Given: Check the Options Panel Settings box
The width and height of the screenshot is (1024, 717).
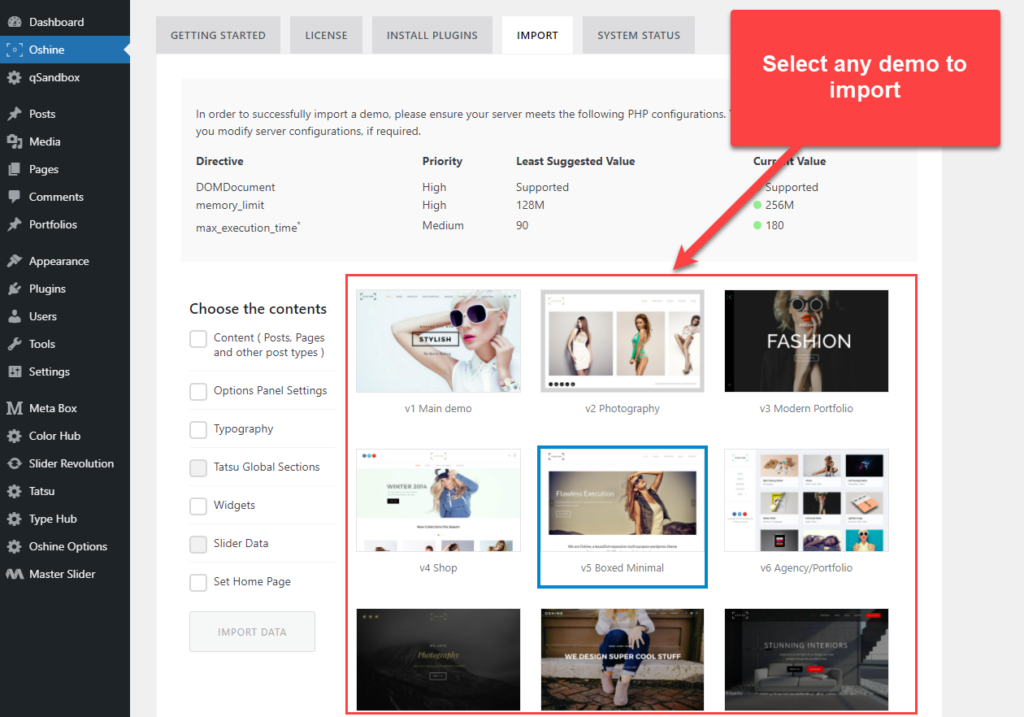Looking at the screenshot, I should tap(198, 391).
